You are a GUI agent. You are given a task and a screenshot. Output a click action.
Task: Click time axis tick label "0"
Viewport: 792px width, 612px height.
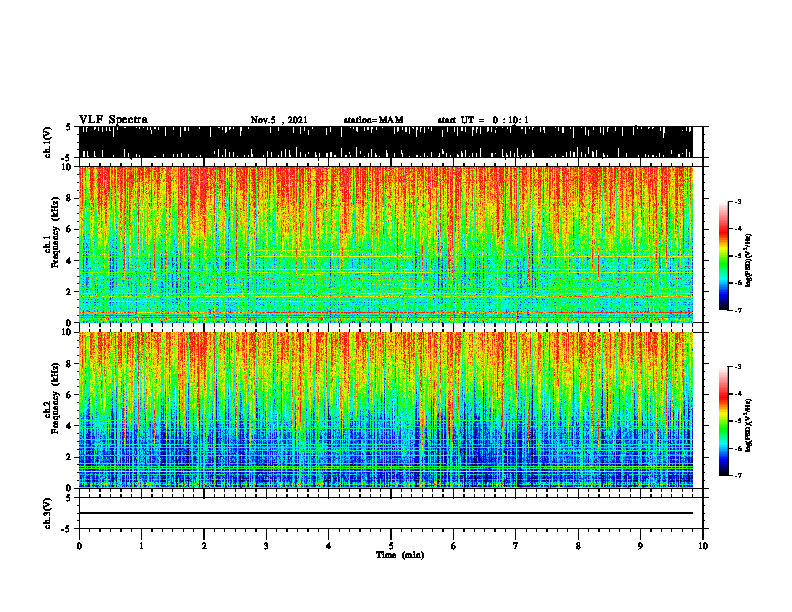click(x=79, y=546)
